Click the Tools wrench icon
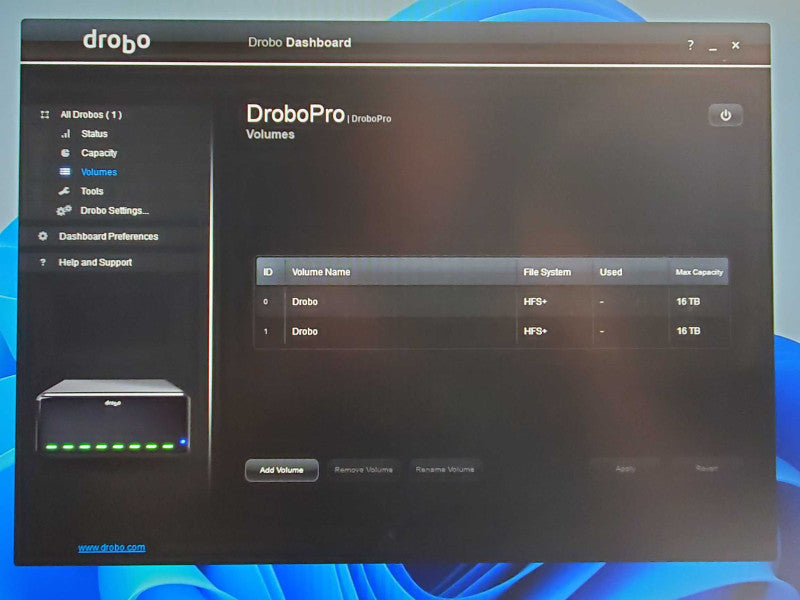Image resolution: width=800 pixels, height=600 pixels. pos(64,191)
